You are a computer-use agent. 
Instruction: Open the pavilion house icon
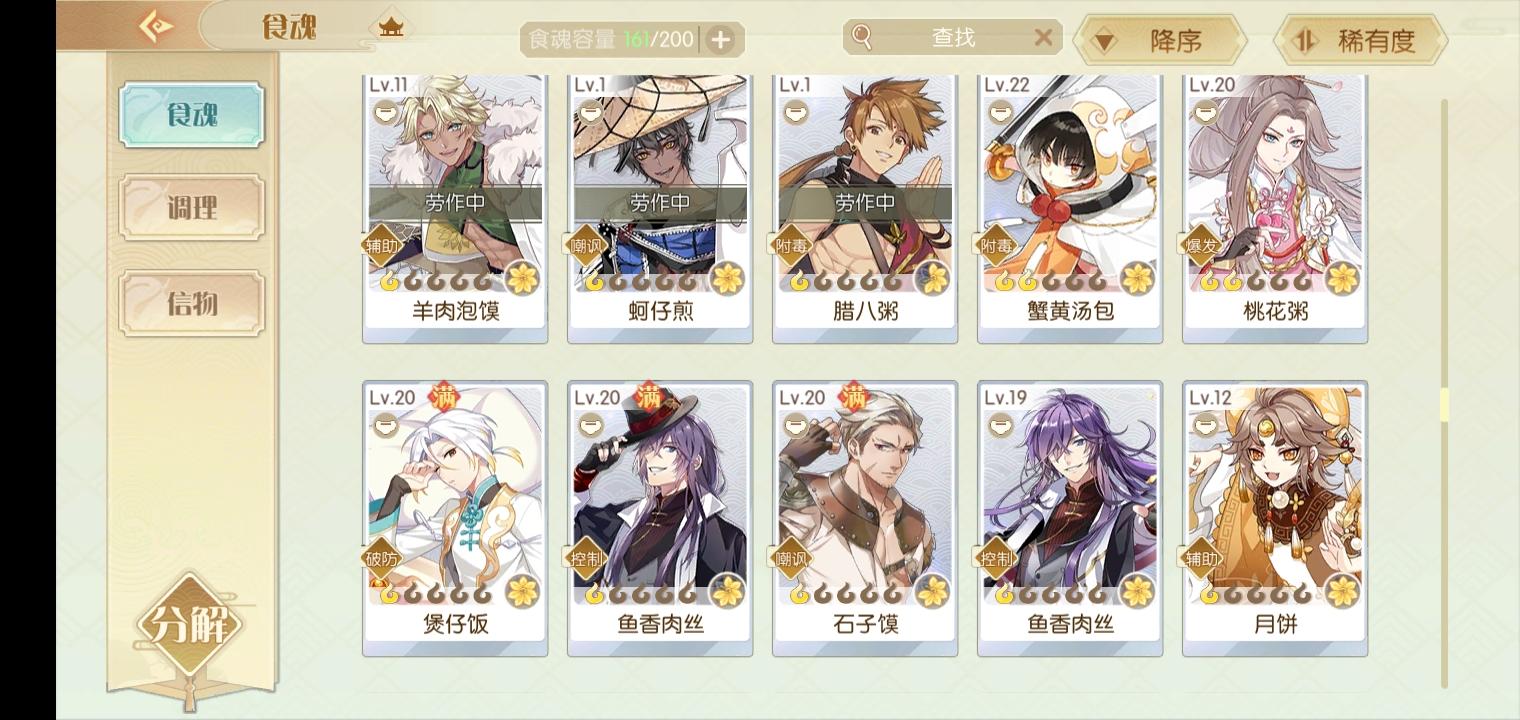click(391, 27)
